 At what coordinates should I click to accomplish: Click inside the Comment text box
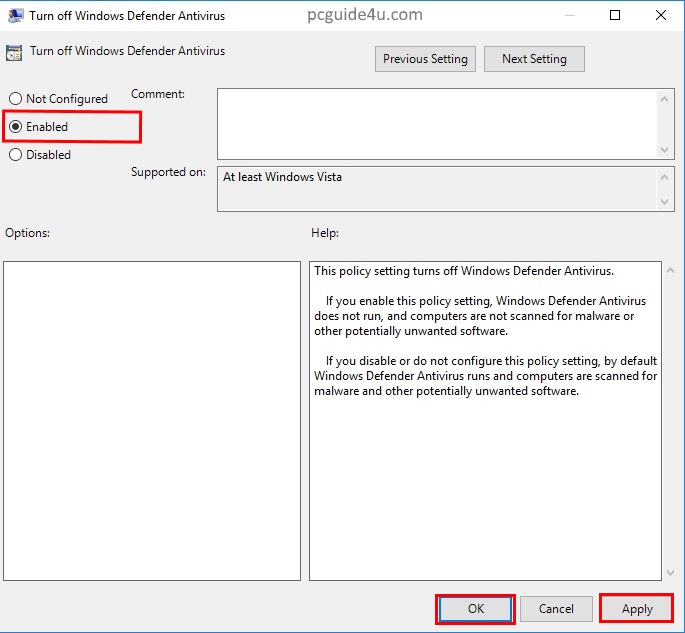pos(436,123)
